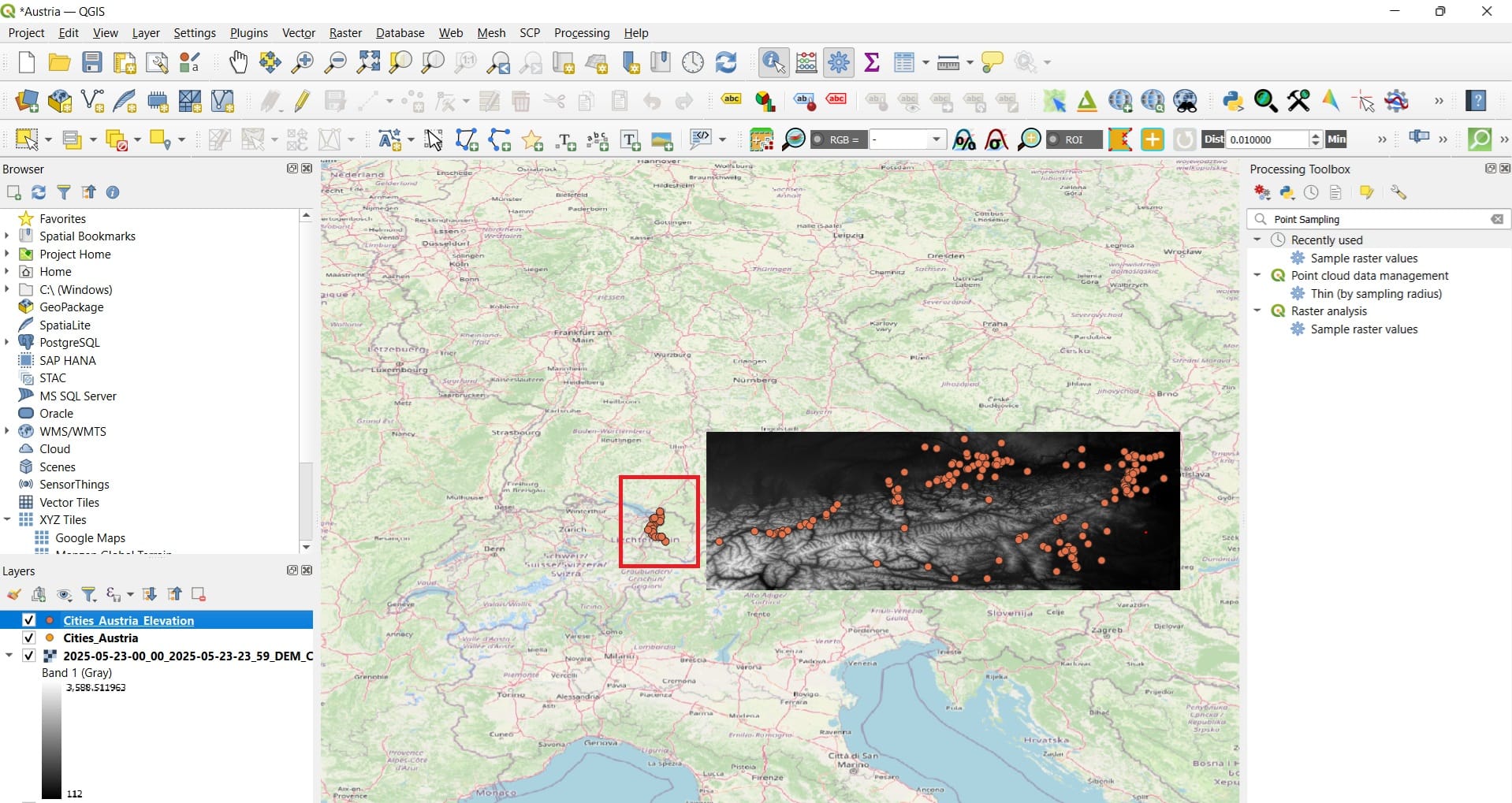Open Thin (by sampling radius) algorithm
The image size is (1512, 803).
pyautogui.click(x=1376, y=293)
